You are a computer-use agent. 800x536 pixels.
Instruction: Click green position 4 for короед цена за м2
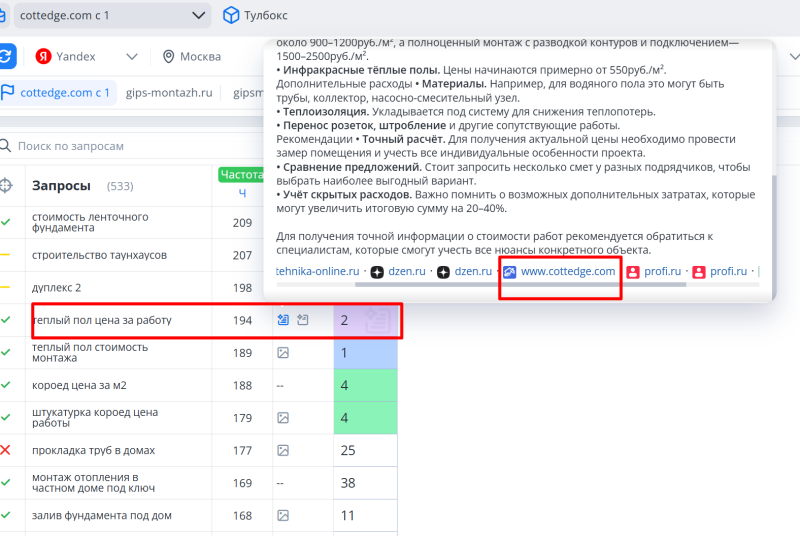[x=365, y=385]
